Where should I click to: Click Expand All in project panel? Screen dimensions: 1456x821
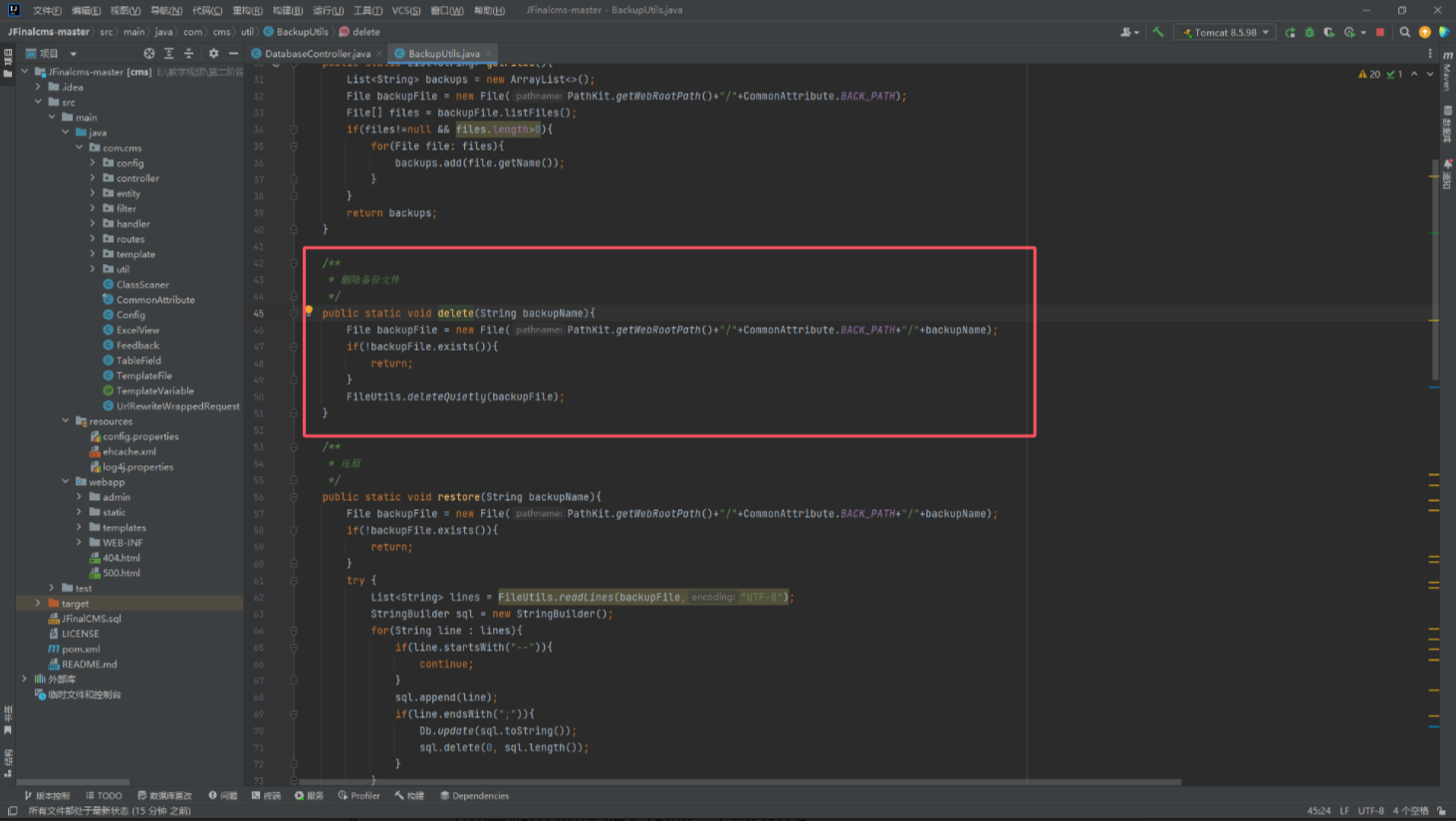pos(169,54)
